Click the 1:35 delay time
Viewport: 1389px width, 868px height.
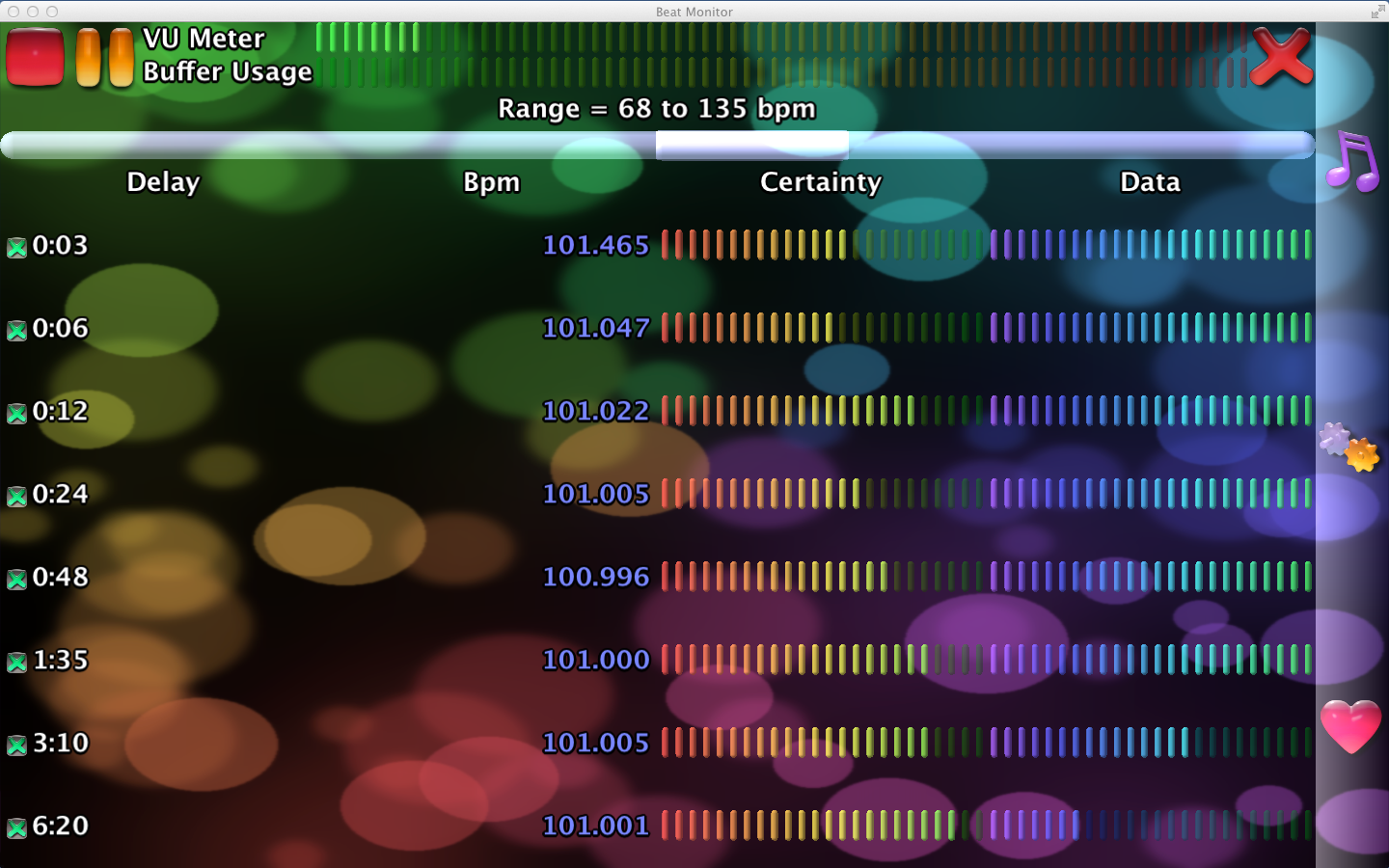[x=60, y=660]
